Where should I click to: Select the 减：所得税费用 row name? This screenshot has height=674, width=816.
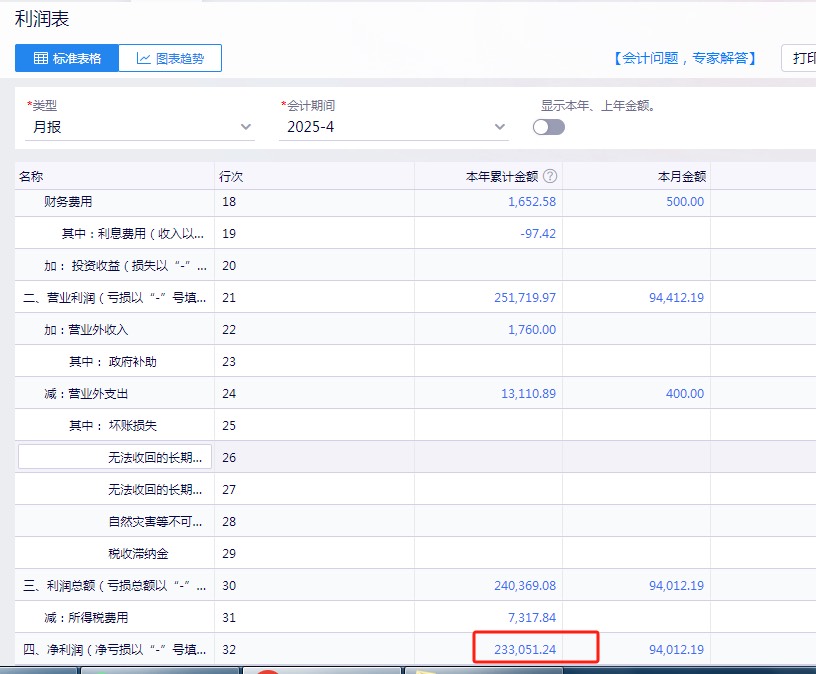click(x=86, y=618)
